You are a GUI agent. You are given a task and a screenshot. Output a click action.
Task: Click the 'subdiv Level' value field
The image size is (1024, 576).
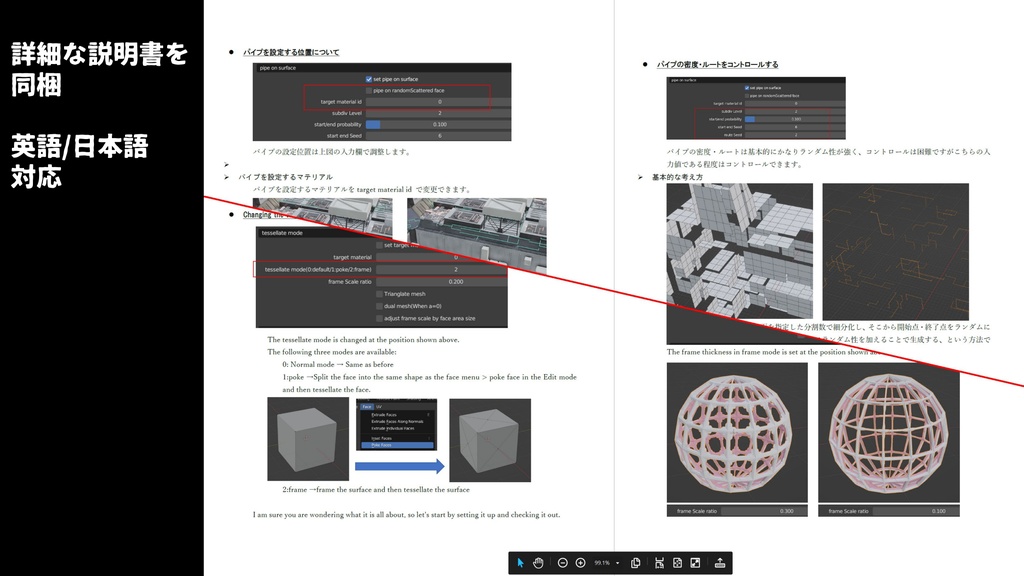click(x=438, y=113)
